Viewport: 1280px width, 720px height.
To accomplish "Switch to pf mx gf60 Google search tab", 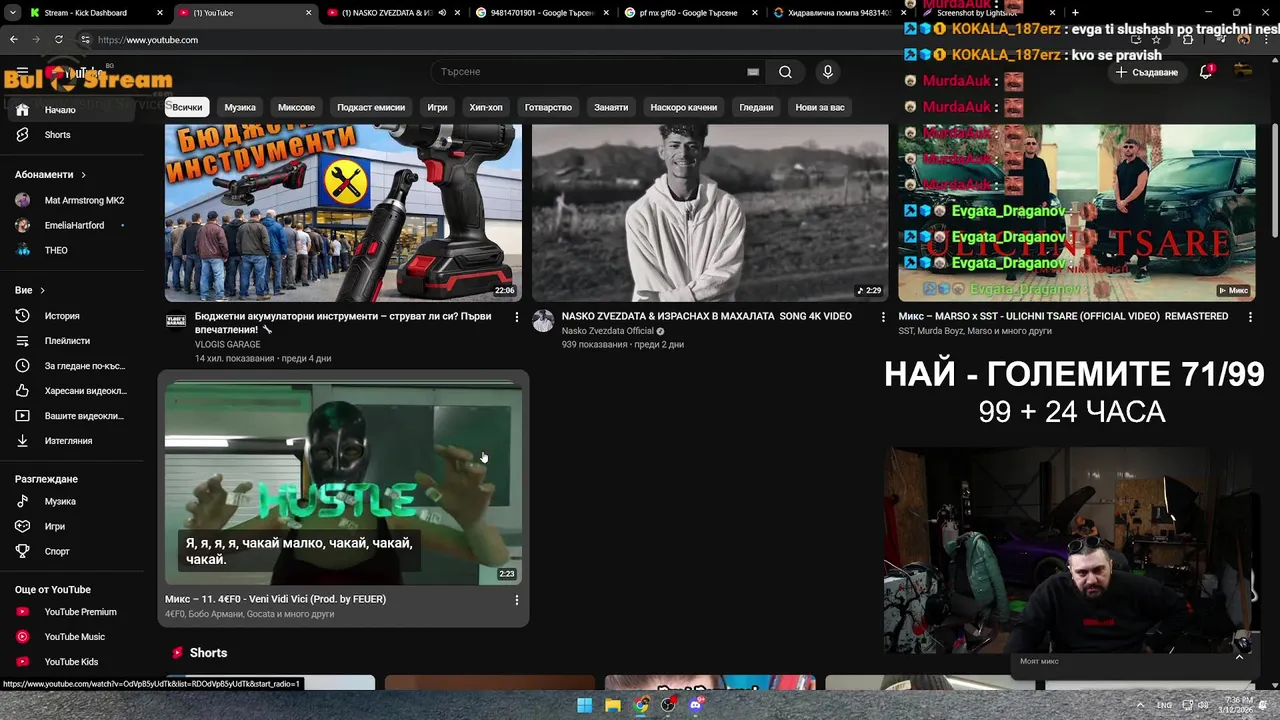I will click(690, 13).
